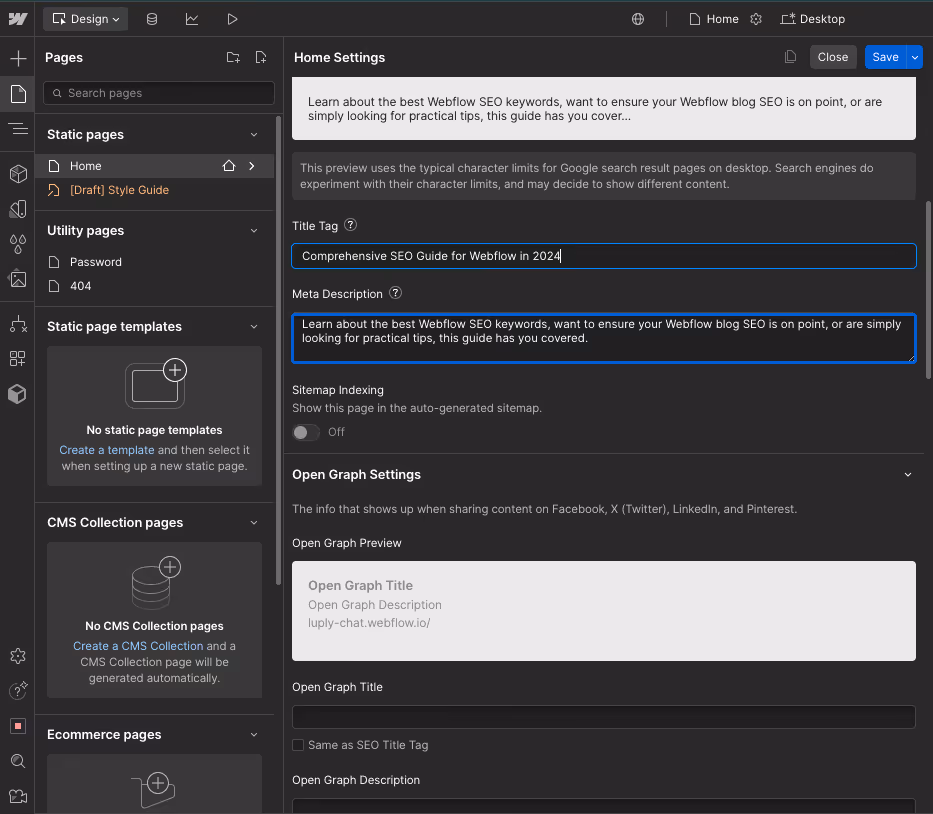
Task: Open the CMS database icon in top bar
Action: 152,19
